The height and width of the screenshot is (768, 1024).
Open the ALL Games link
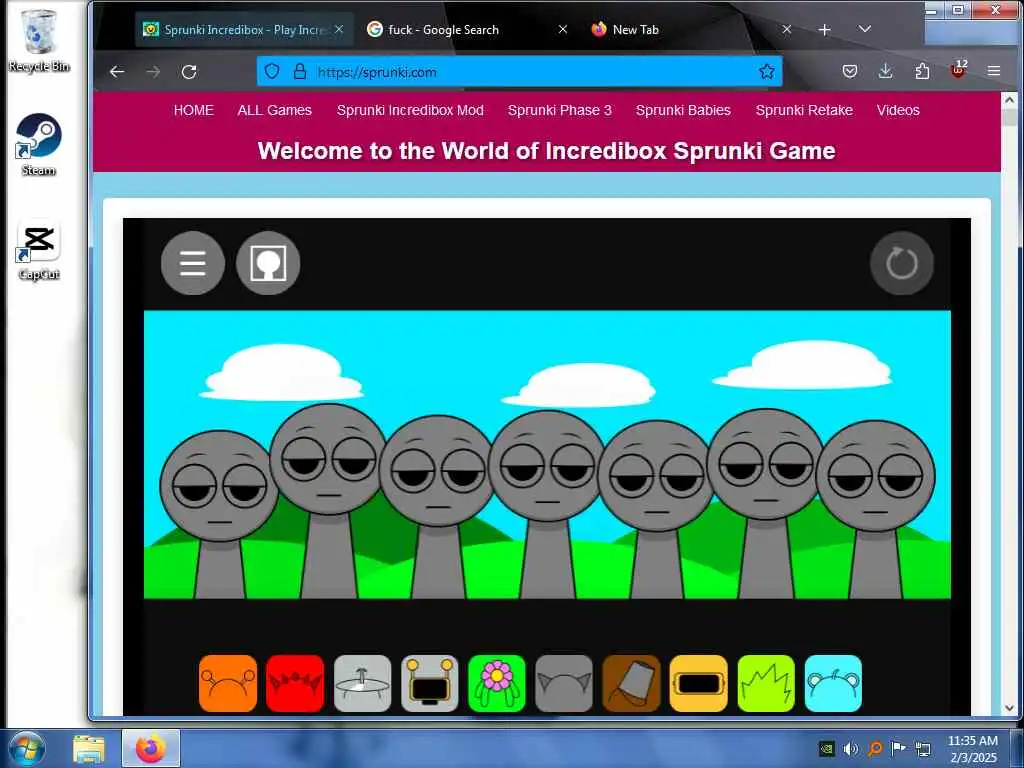pyautogui.click(x=274, y=110)
